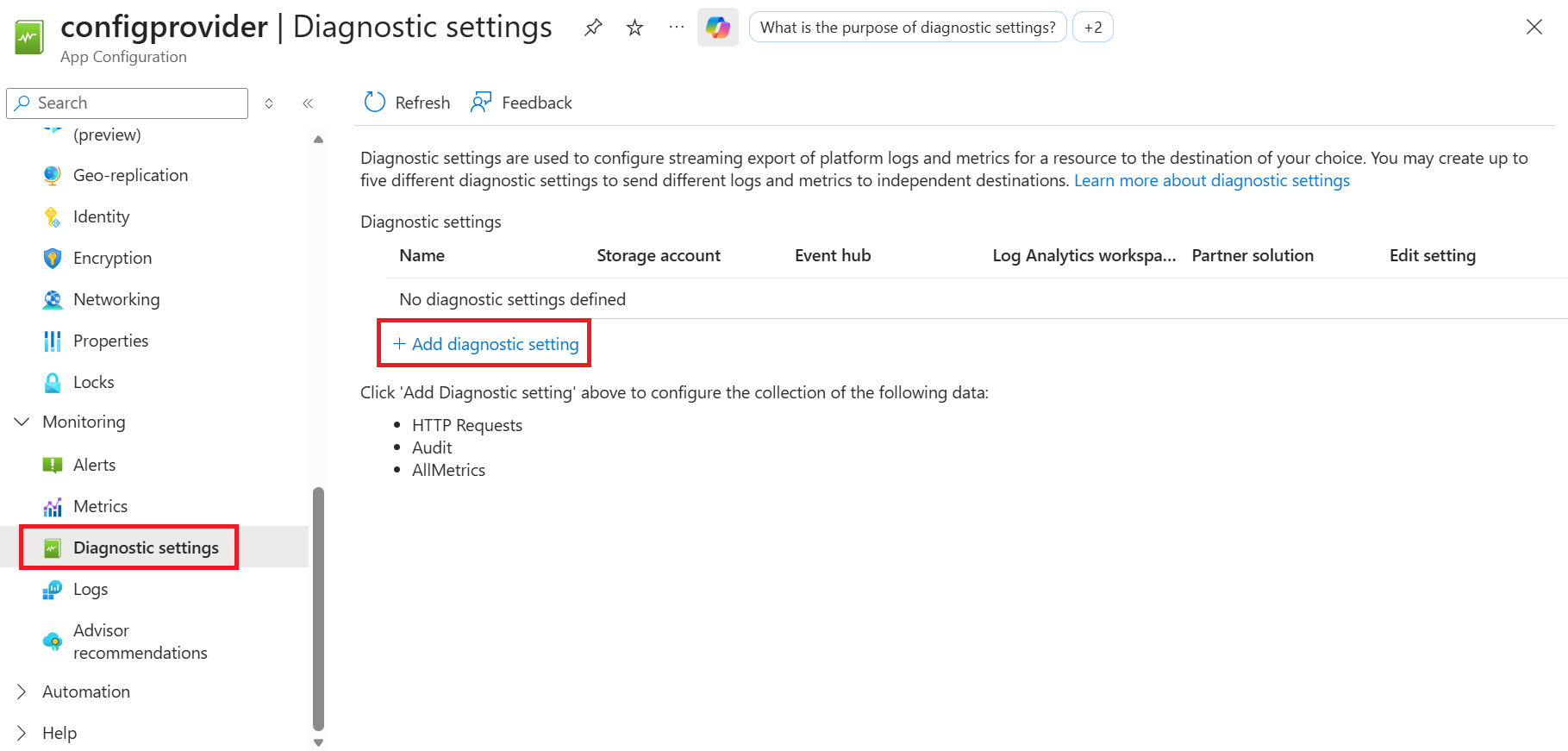The image size is (1568, 751).
Task: Pin this blade to the dashboard
Action: pos(593,28)
